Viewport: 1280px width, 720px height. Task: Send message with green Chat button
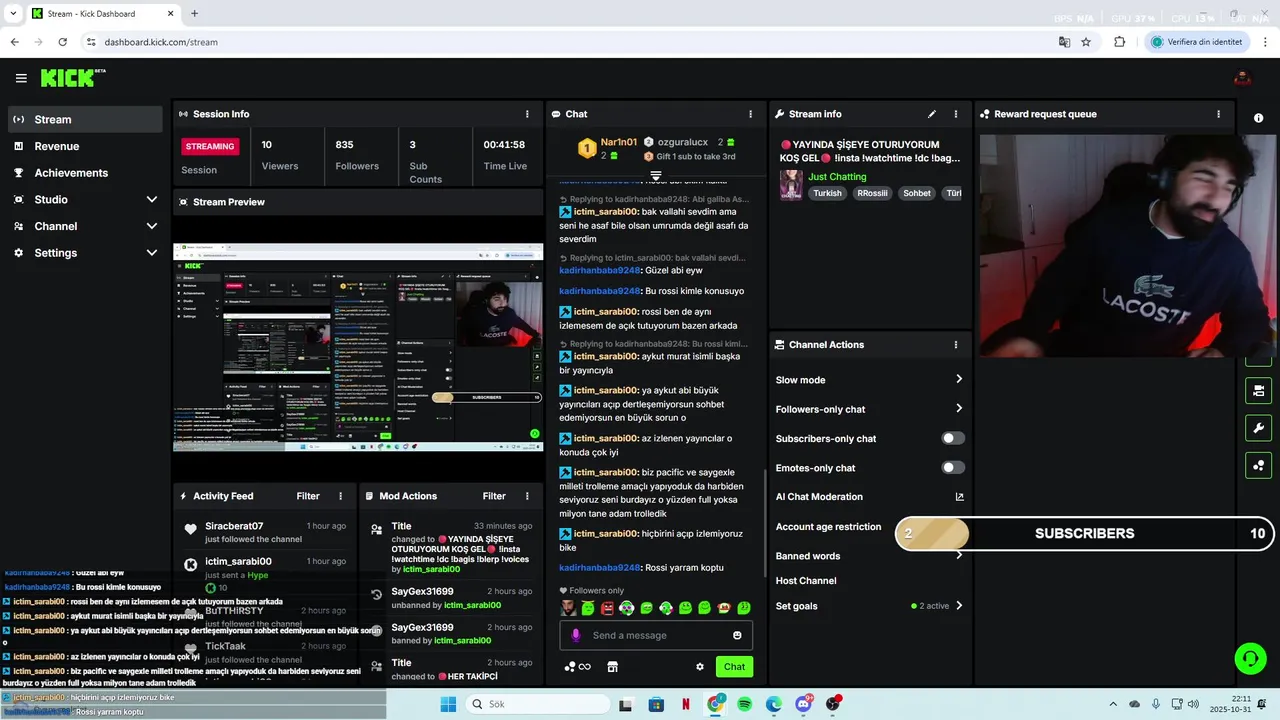click(x=734, y=667)
